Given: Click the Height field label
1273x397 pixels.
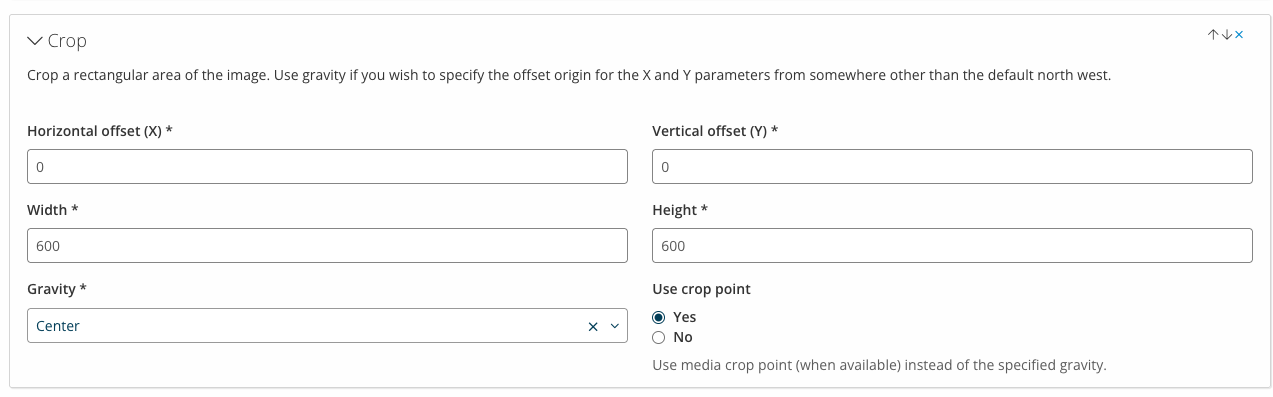Looking at the screenshot, I should (x=680, y=210).
